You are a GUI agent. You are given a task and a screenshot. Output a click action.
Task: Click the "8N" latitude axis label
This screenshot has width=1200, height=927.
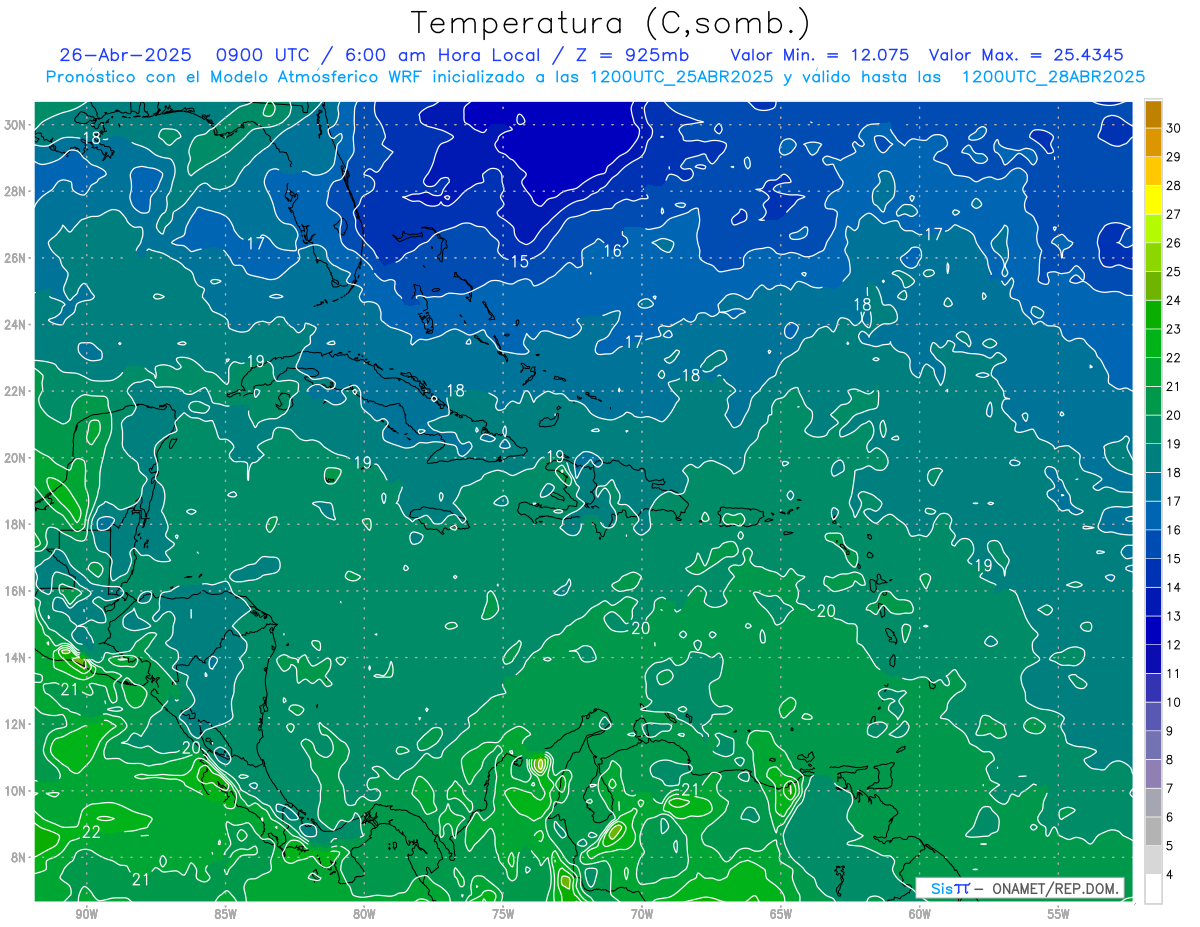click(x=17, y=858)
